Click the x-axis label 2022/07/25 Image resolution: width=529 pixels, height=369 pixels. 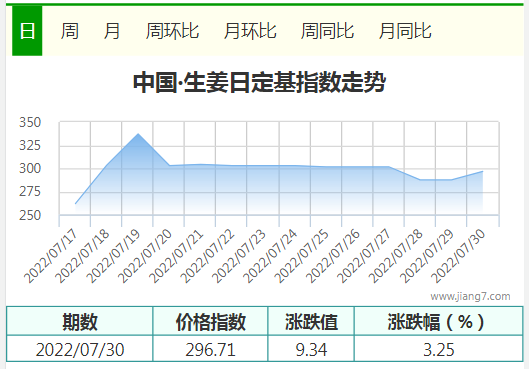(x=301, y=256)
